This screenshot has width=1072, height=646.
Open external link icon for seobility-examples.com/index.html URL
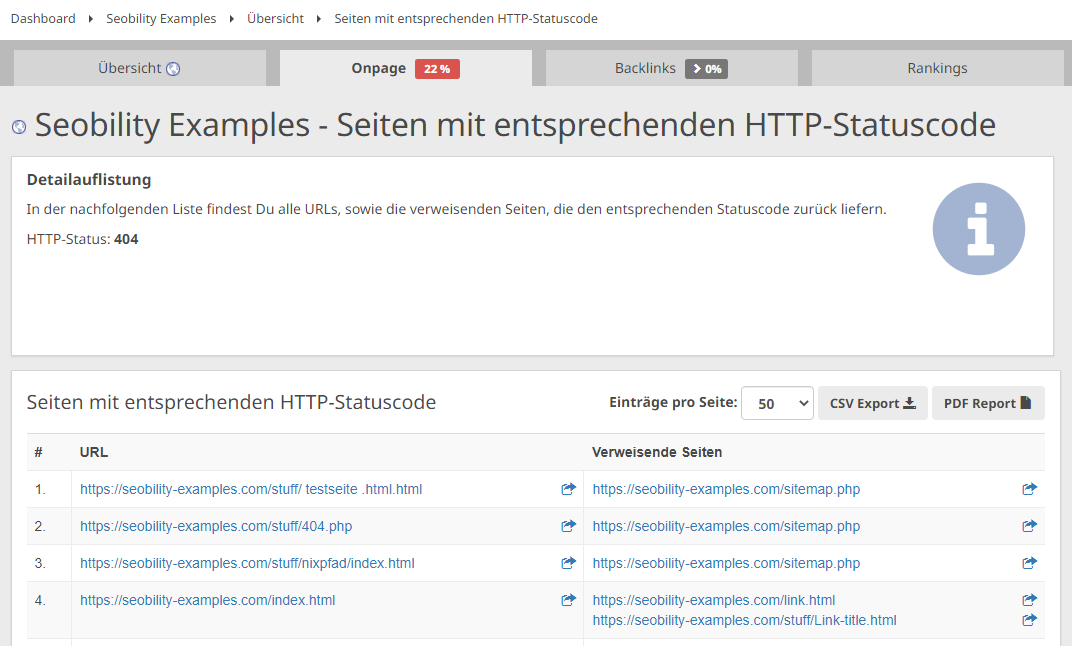pos(568,600)
